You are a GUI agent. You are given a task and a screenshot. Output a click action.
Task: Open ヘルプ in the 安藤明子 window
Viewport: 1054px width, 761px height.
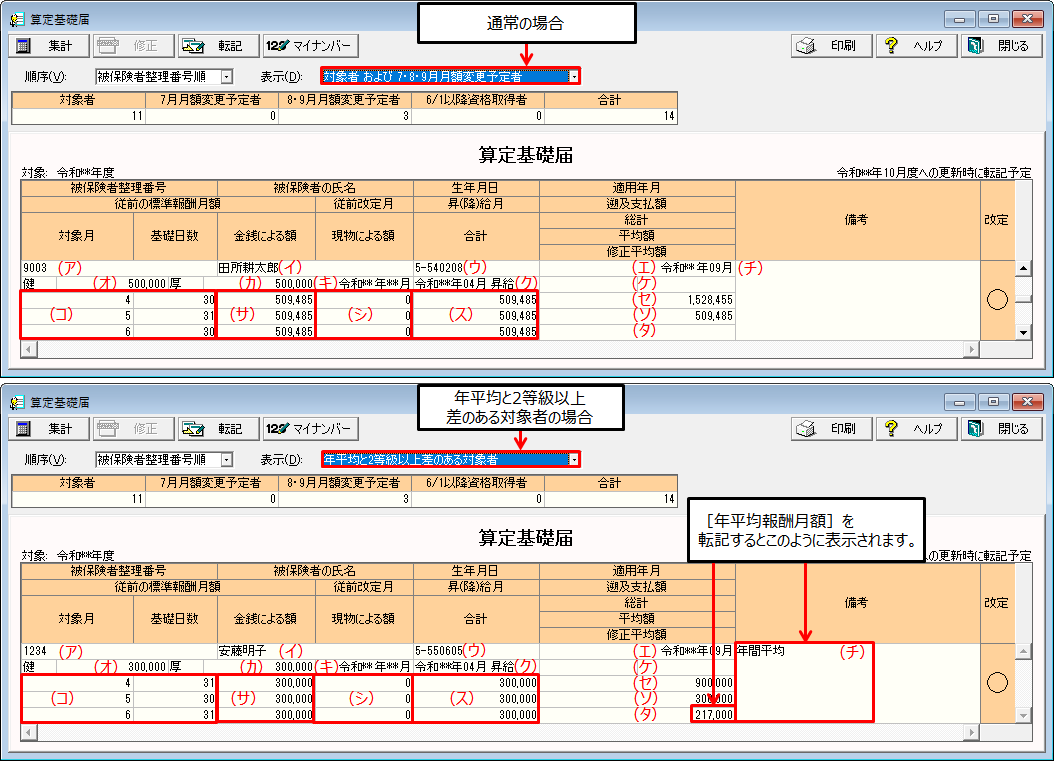[916, 429]
